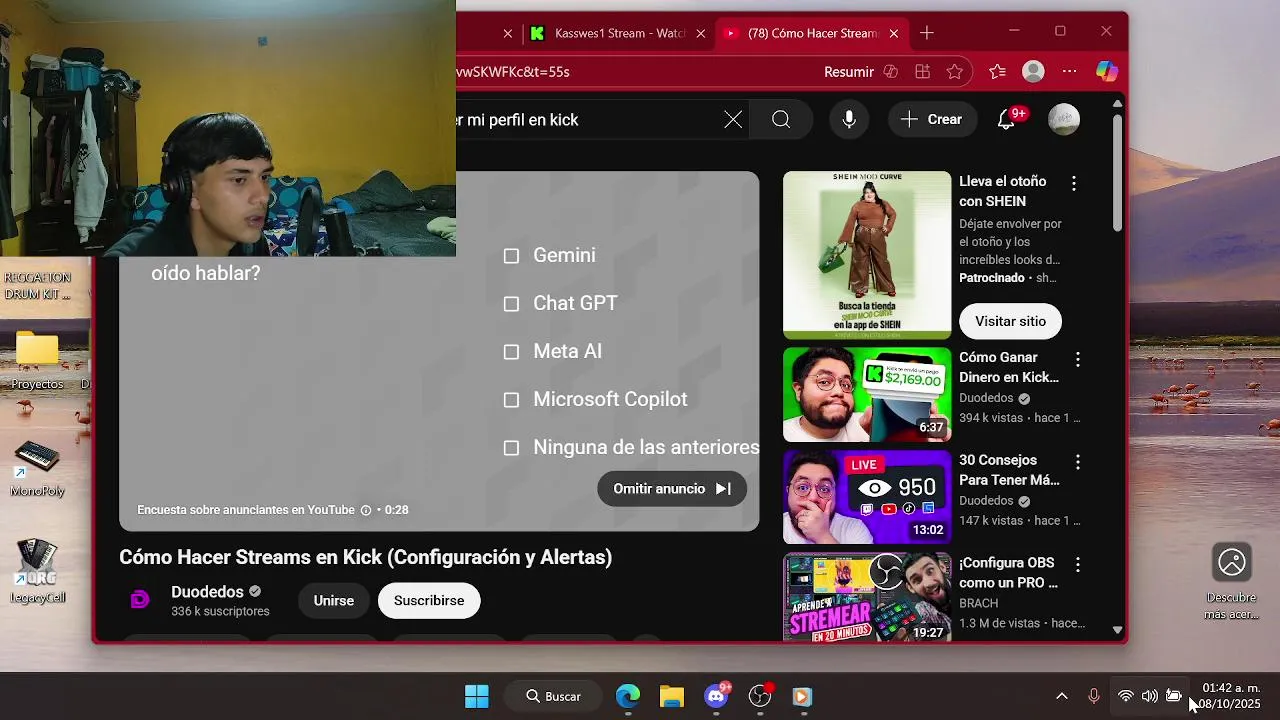Open Discord from the taskbar
Screen dimensions: 1280x720
click(716, 696)
